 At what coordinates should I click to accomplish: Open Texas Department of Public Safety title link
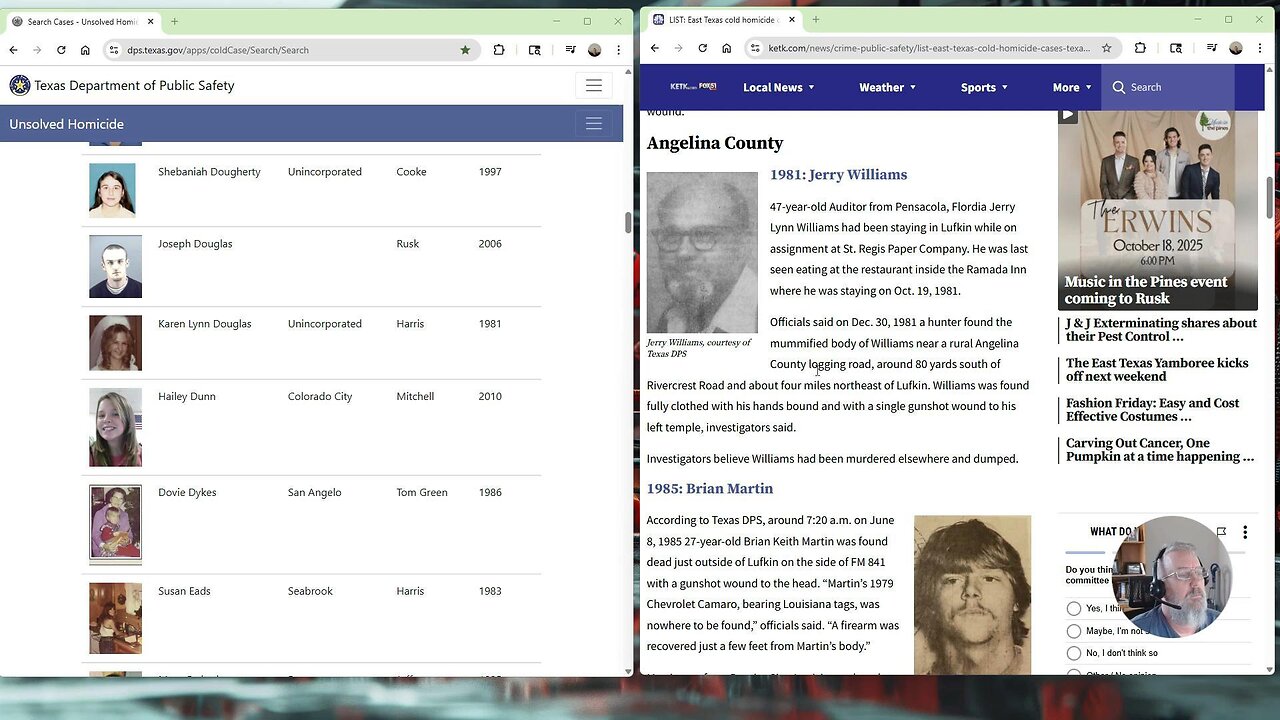pyautogui.click(x=134, y=86)
